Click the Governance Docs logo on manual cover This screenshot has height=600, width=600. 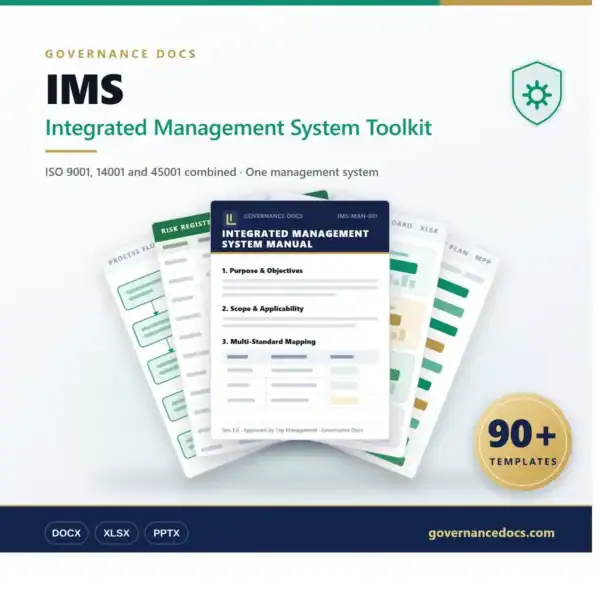point(230,219)
